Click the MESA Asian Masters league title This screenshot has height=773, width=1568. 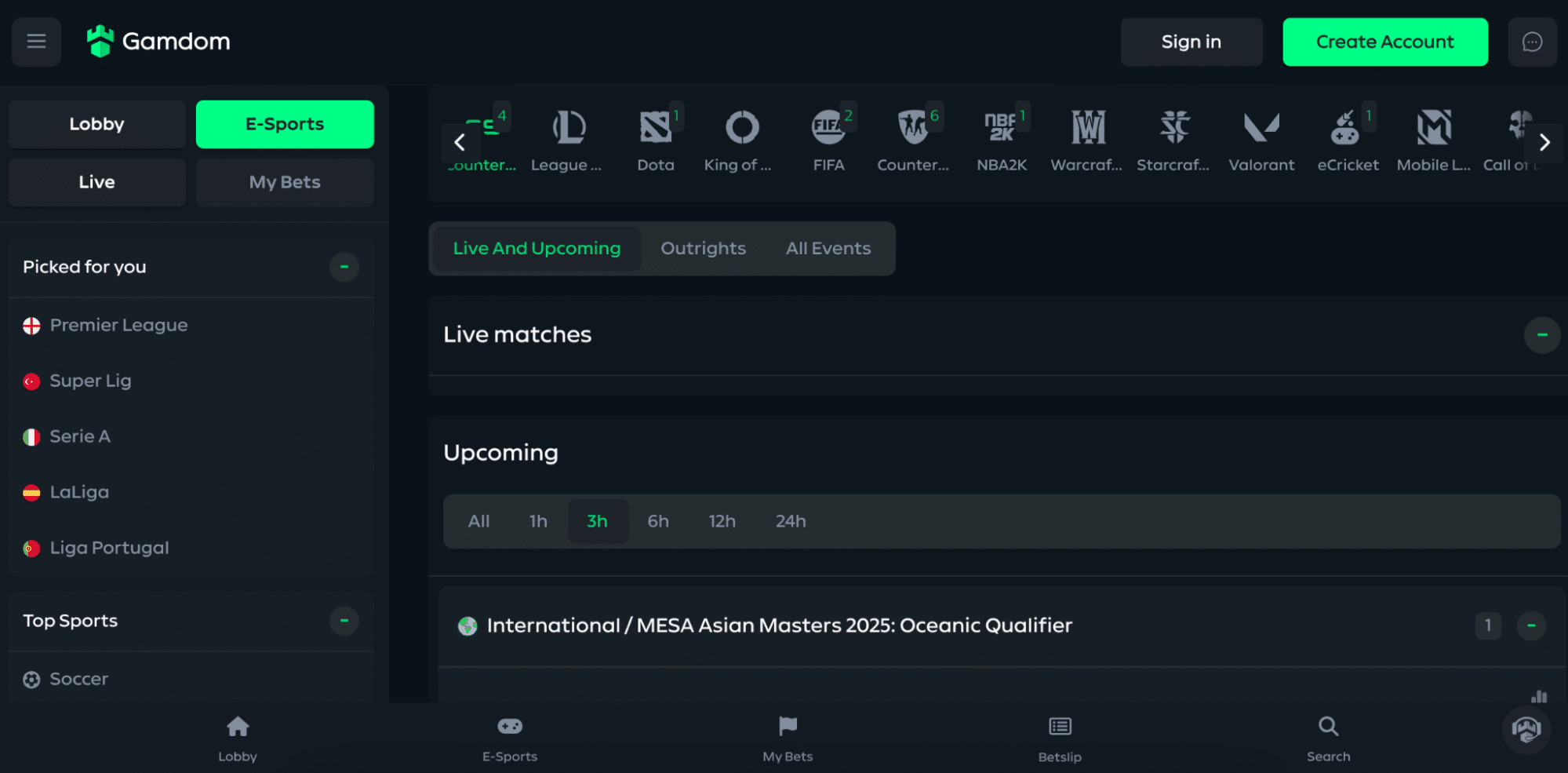click(780, 625)
